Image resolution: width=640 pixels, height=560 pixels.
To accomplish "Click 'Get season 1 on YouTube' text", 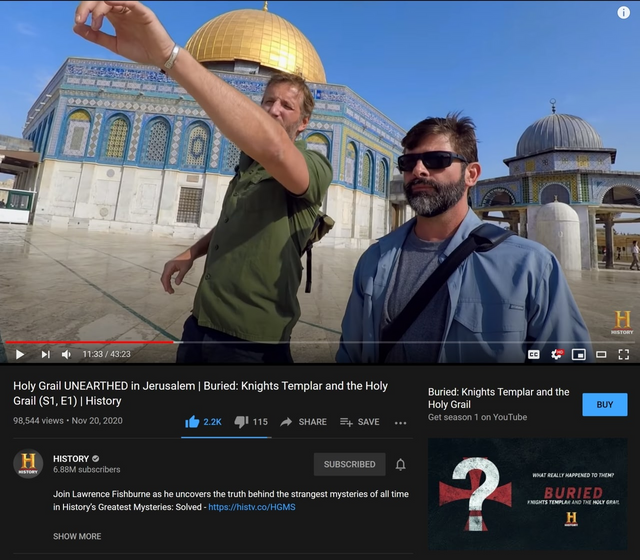I will 477,417.
